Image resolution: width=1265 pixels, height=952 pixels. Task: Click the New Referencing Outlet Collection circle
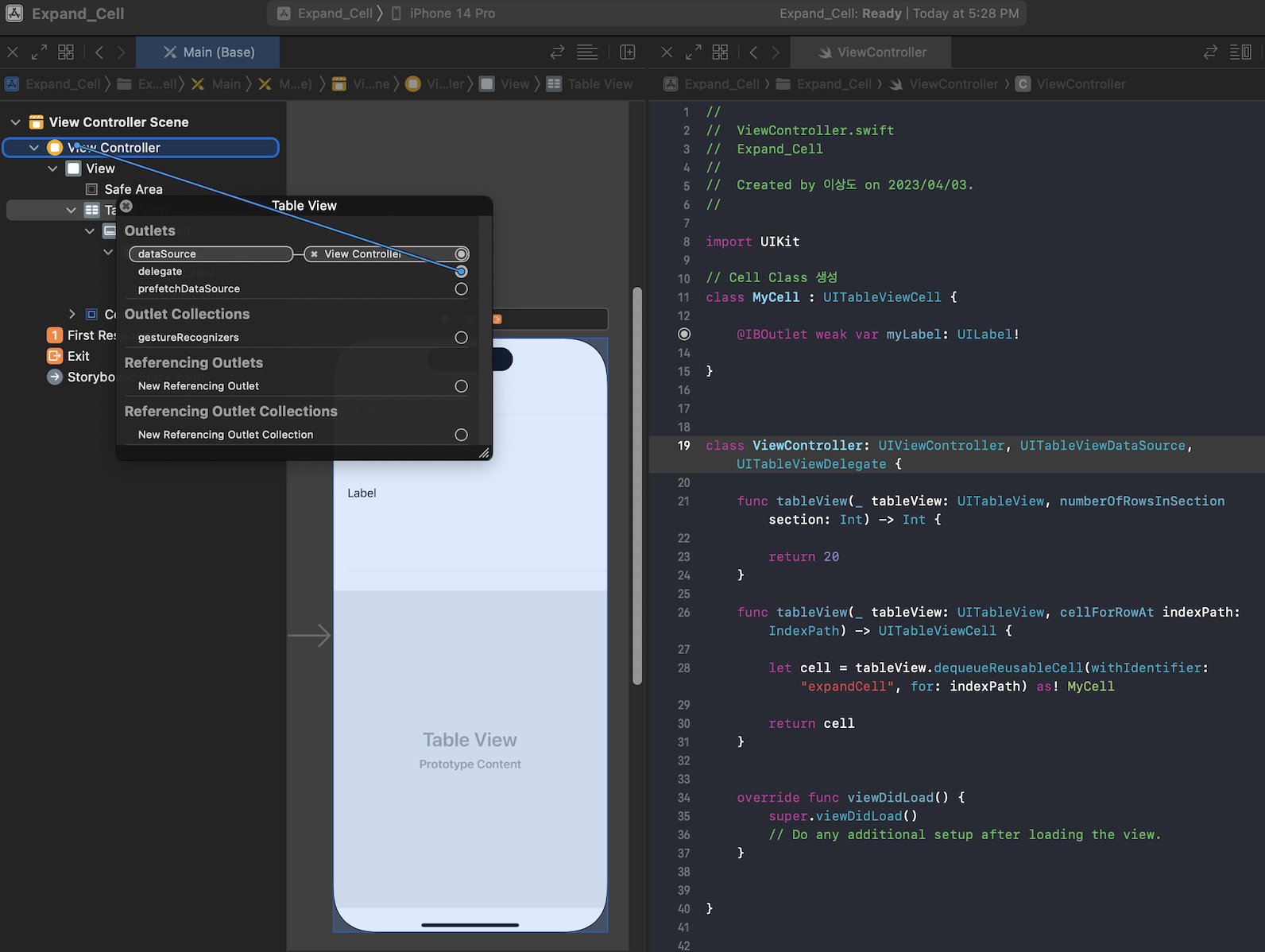pyautogui.click(x=461, y=435)
